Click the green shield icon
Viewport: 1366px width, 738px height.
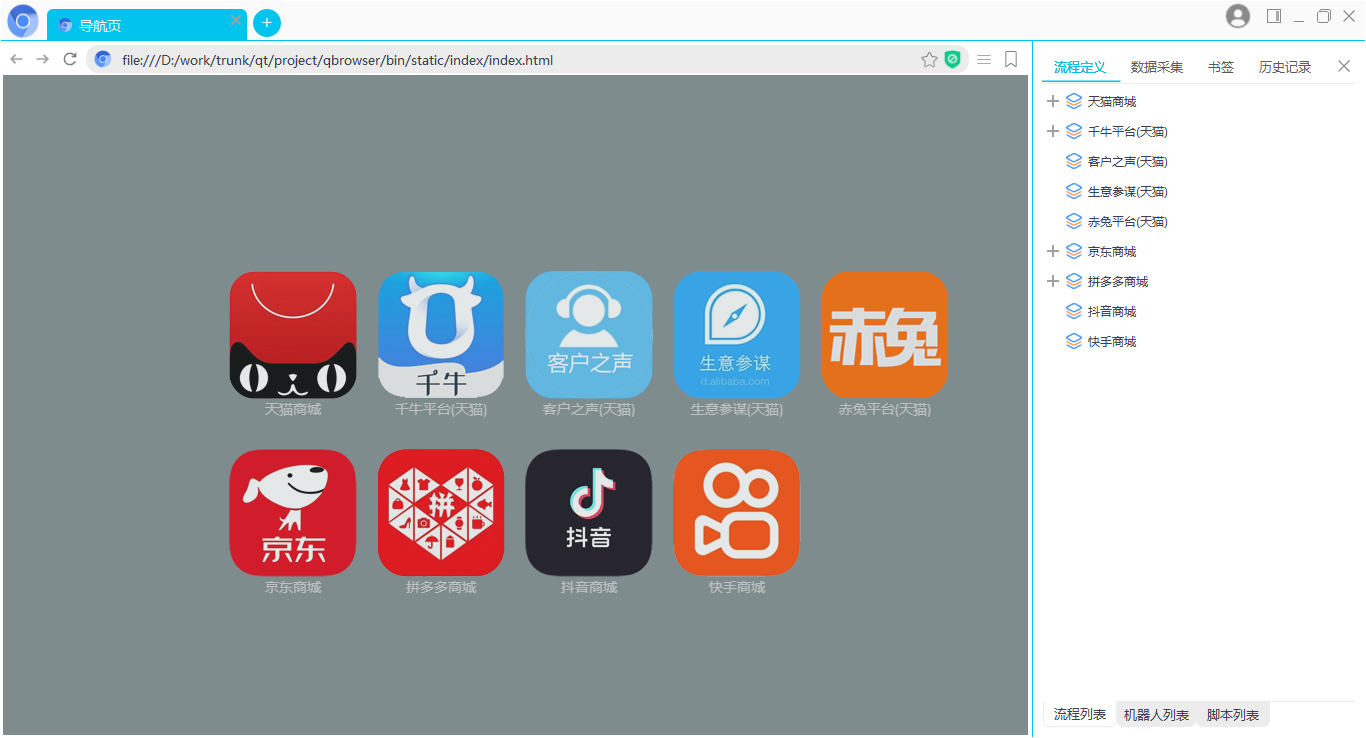pos(953,60)
